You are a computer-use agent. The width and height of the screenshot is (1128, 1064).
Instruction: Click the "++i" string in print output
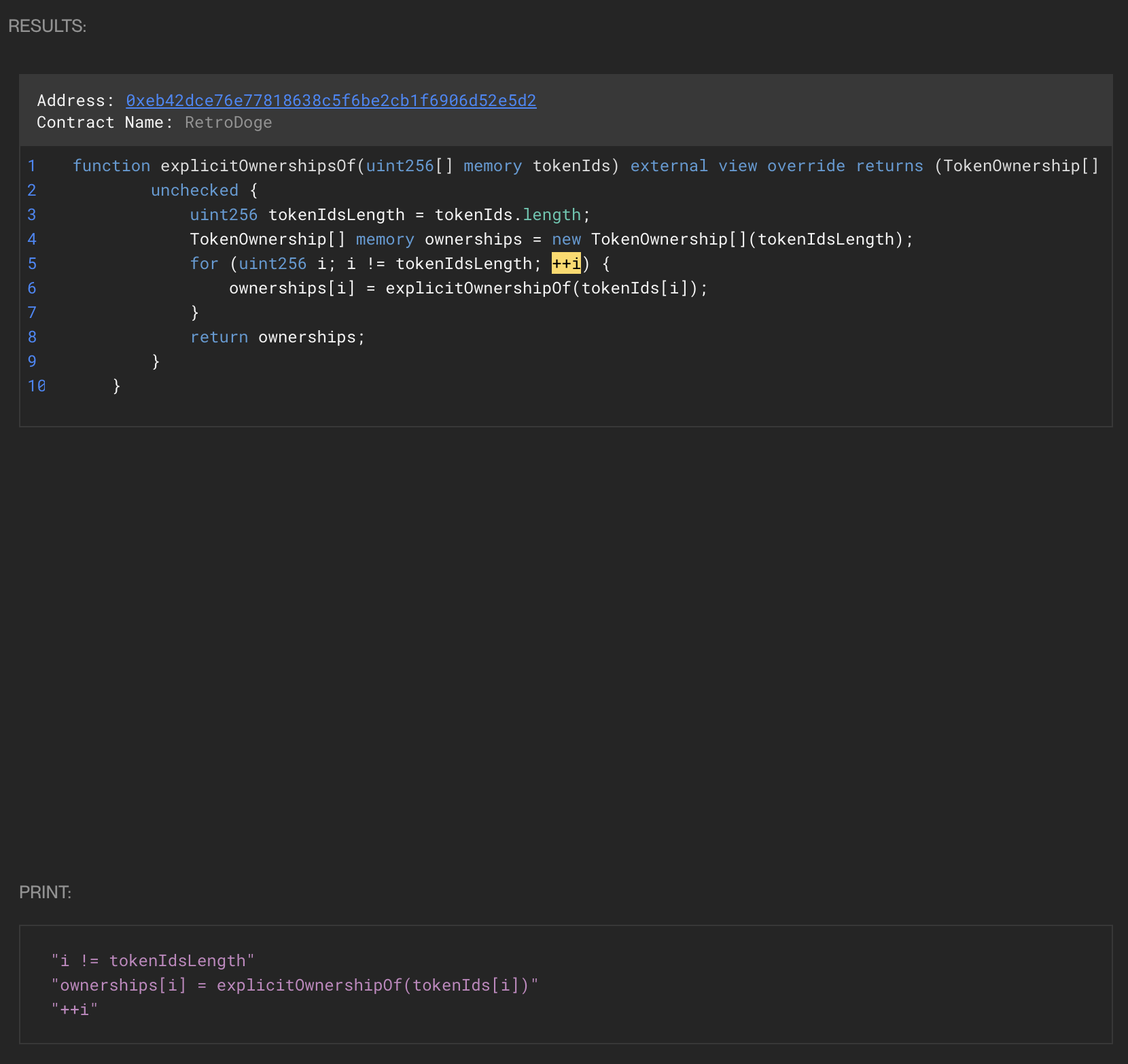(x=75, y=1010)
